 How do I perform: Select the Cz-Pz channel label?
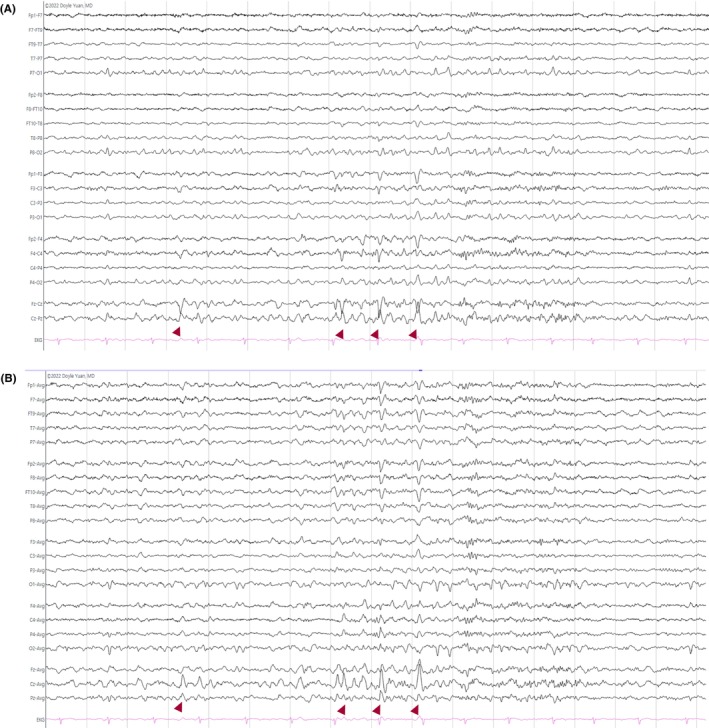point(37,318)
